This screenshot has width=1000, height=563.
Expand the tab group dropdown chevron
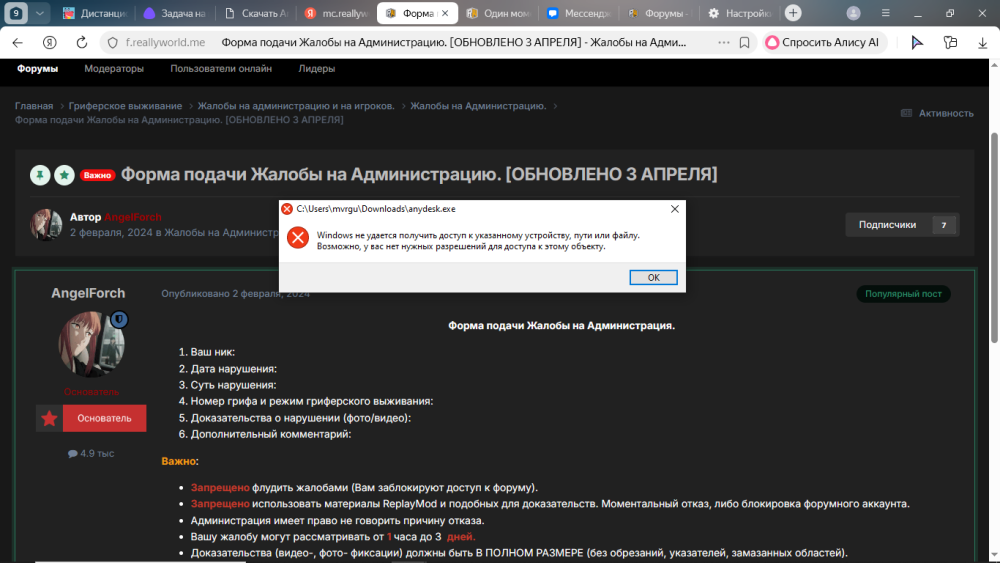(39, 13)
